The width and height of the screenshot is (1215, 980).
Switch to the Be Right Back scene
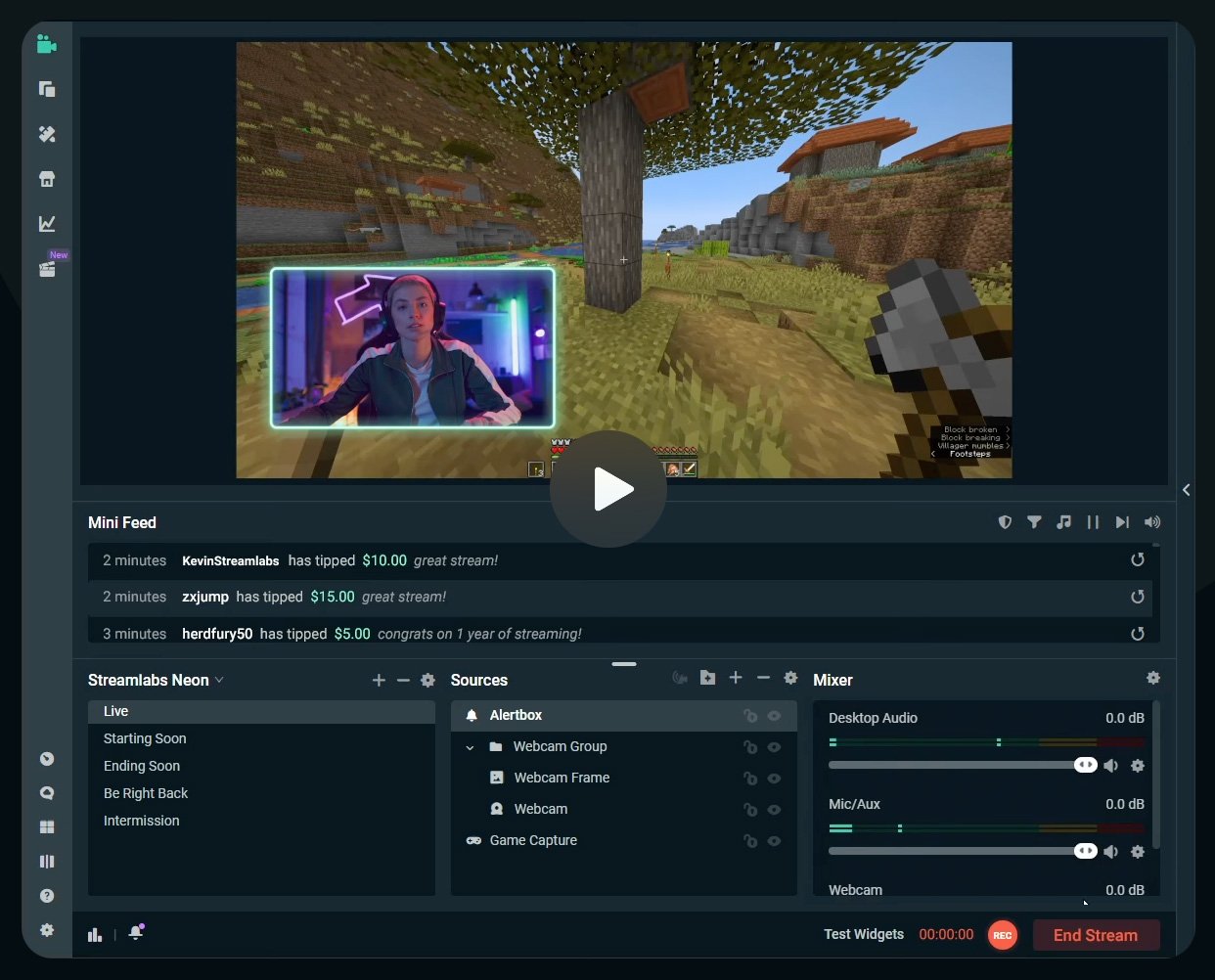(146, 793)
